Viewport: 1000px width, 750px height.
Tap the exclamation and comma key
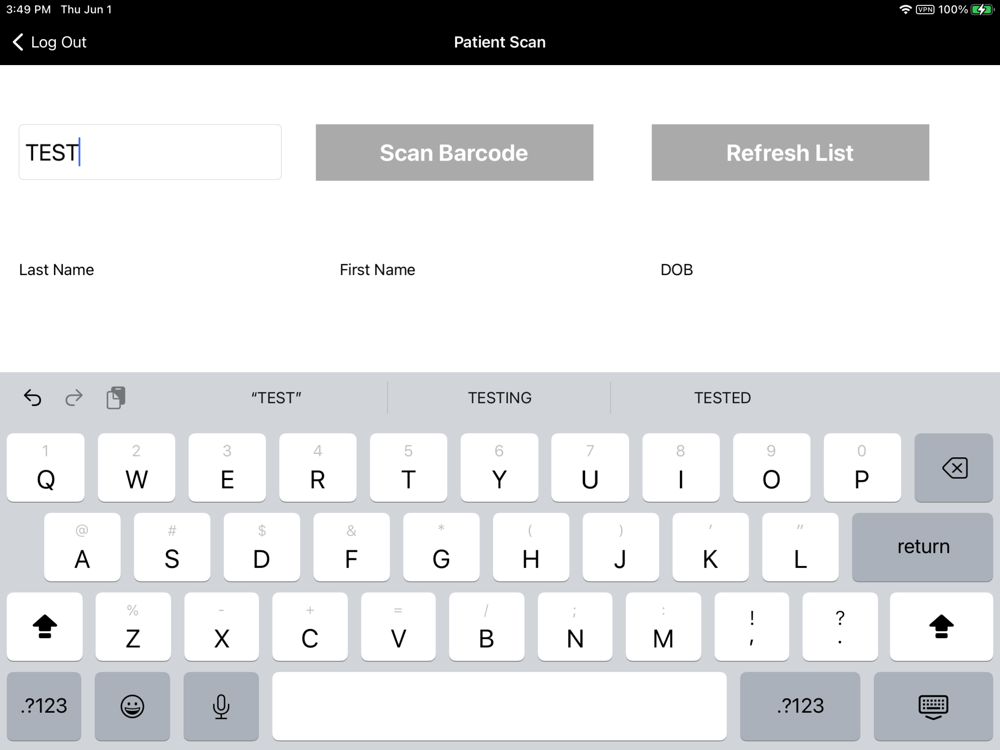click(752, 626)
